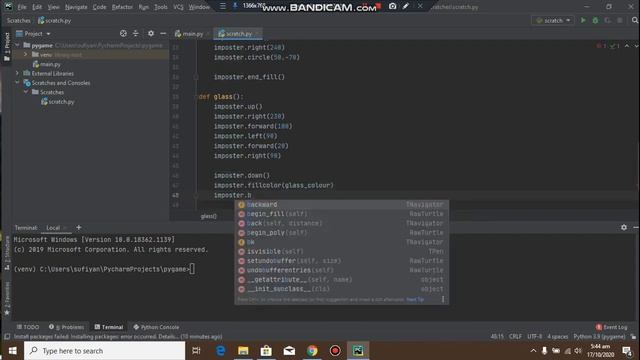Open the scratch run configuration dropdown
Screen dimensions: 640x360
pyautogui.click(x=553, y=20)
